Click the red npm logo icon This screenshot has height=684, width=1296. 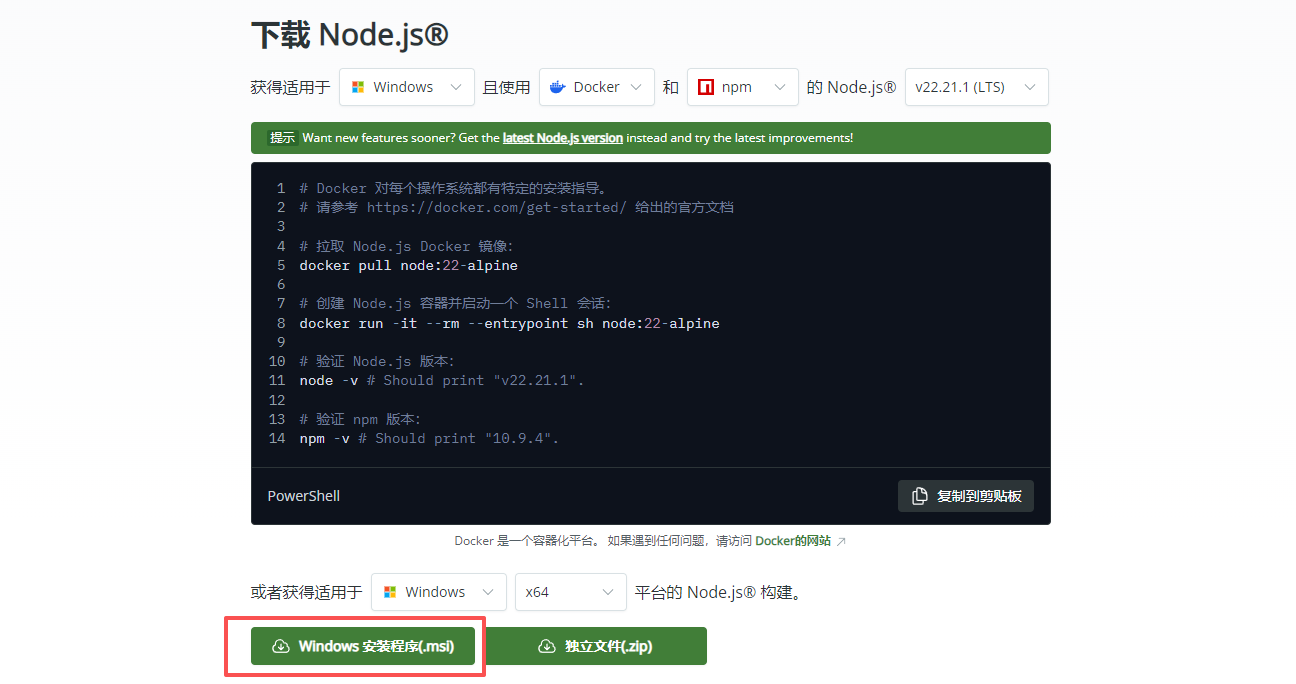pos(706,87)
